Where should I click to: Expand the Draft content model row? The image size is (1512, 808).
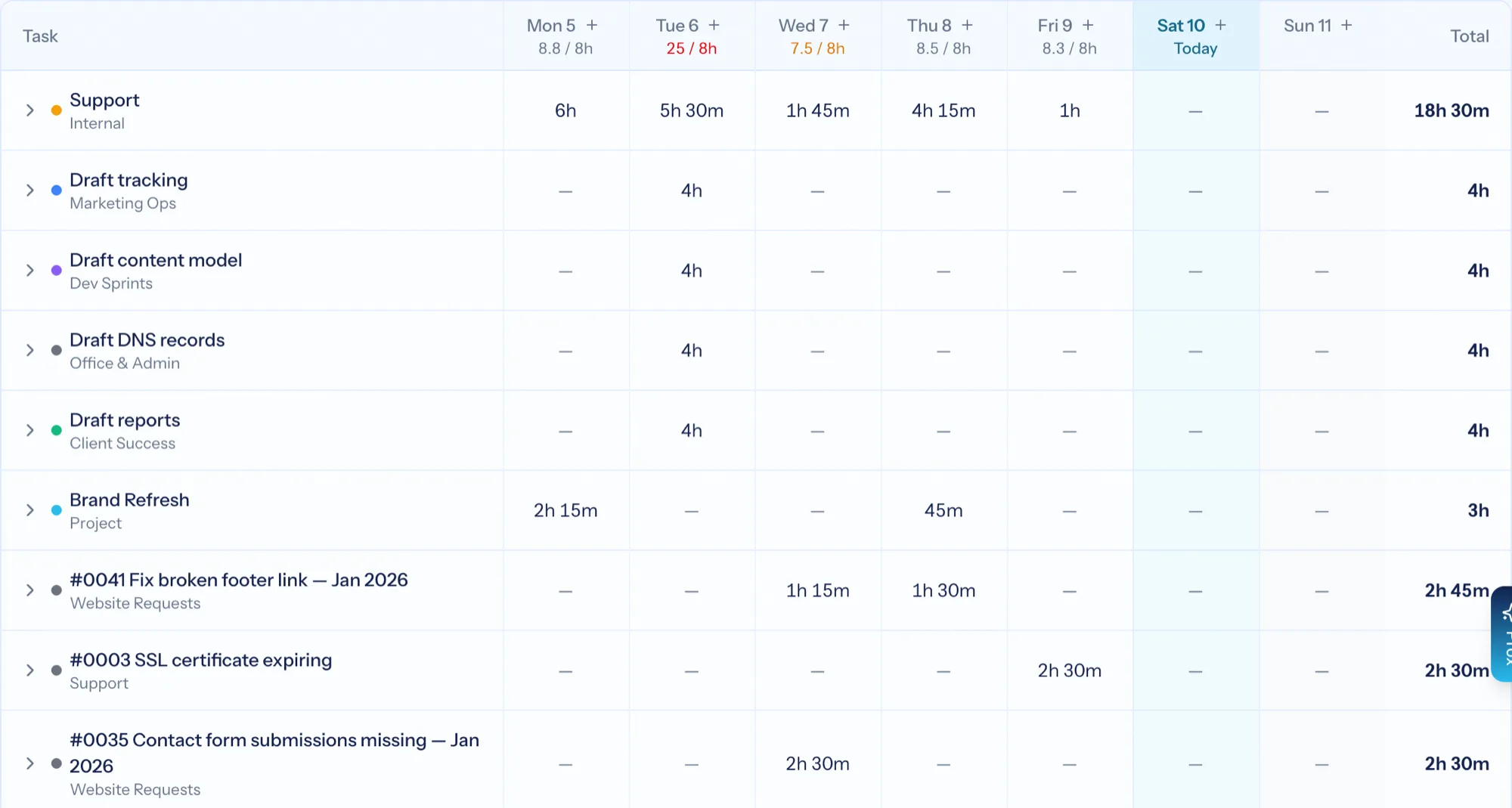click(30, 271)
